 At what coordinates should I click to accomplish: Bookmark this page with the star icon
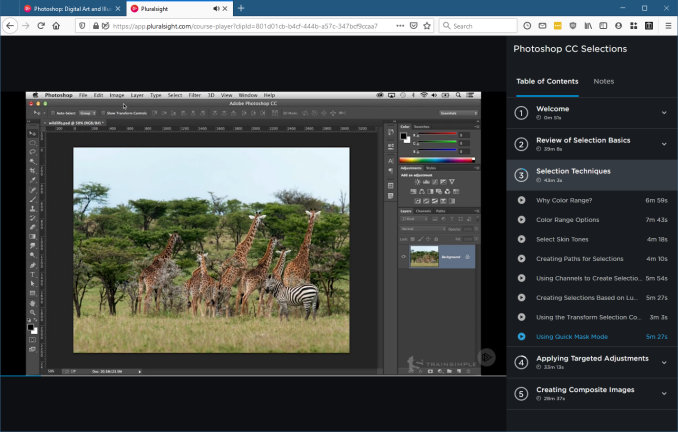(426, 26)
